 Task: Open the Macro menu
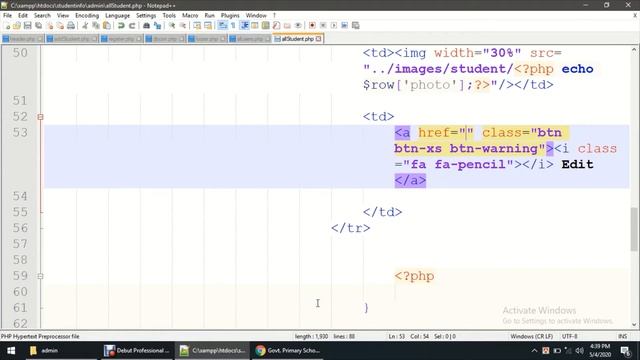tap(190, 16)
